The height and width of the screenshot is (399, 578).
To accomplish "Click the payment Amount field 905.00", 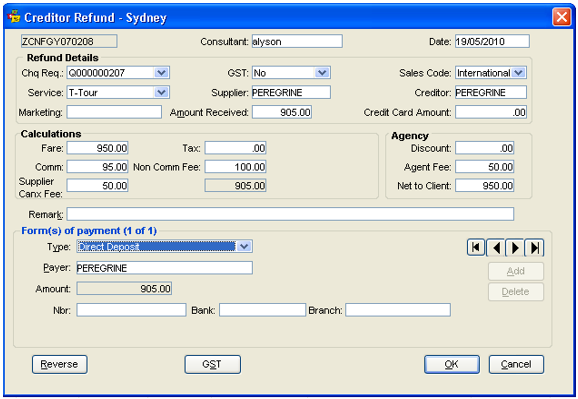I will (124, 288).
